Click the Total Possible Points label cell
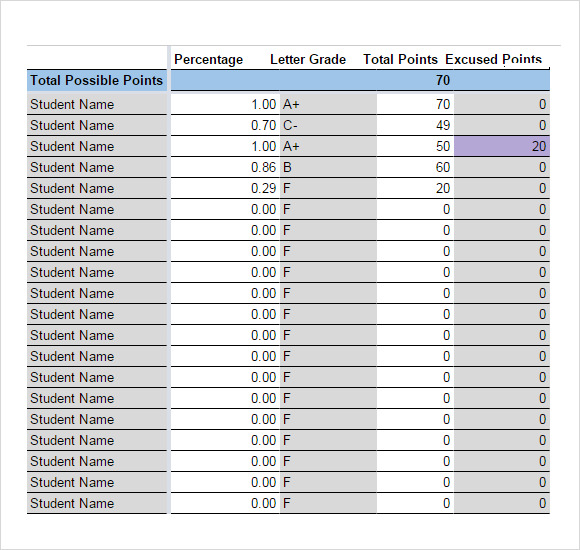 [x=97, y=80]
